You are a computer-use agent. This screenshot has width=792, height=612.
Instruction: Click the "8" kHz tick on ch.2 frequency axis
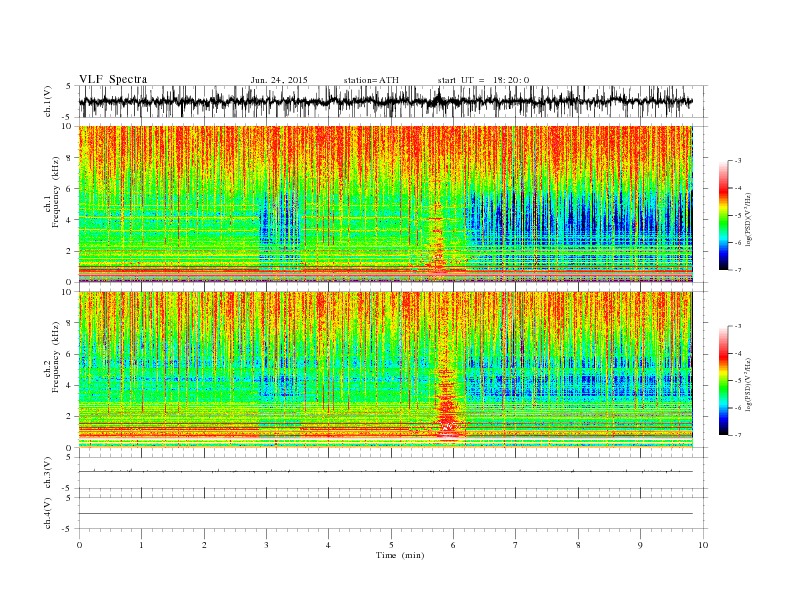[70, 323]
